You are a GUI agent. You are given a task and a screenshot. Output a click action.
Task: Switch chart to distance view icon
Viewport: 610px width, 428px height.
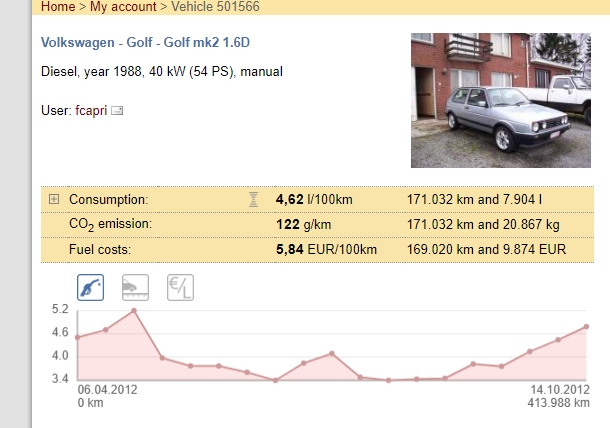[135, 288]
